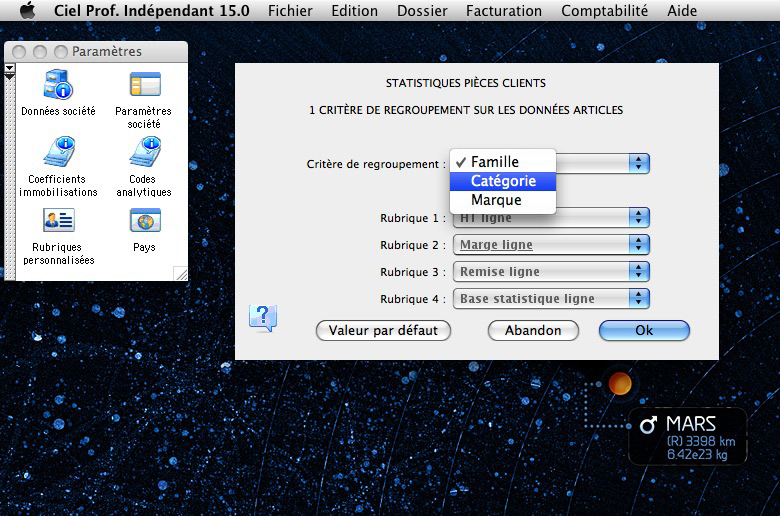This screenshot has width=780, height=516.
Task: Open the Aide menu
Action: [682, 10]
